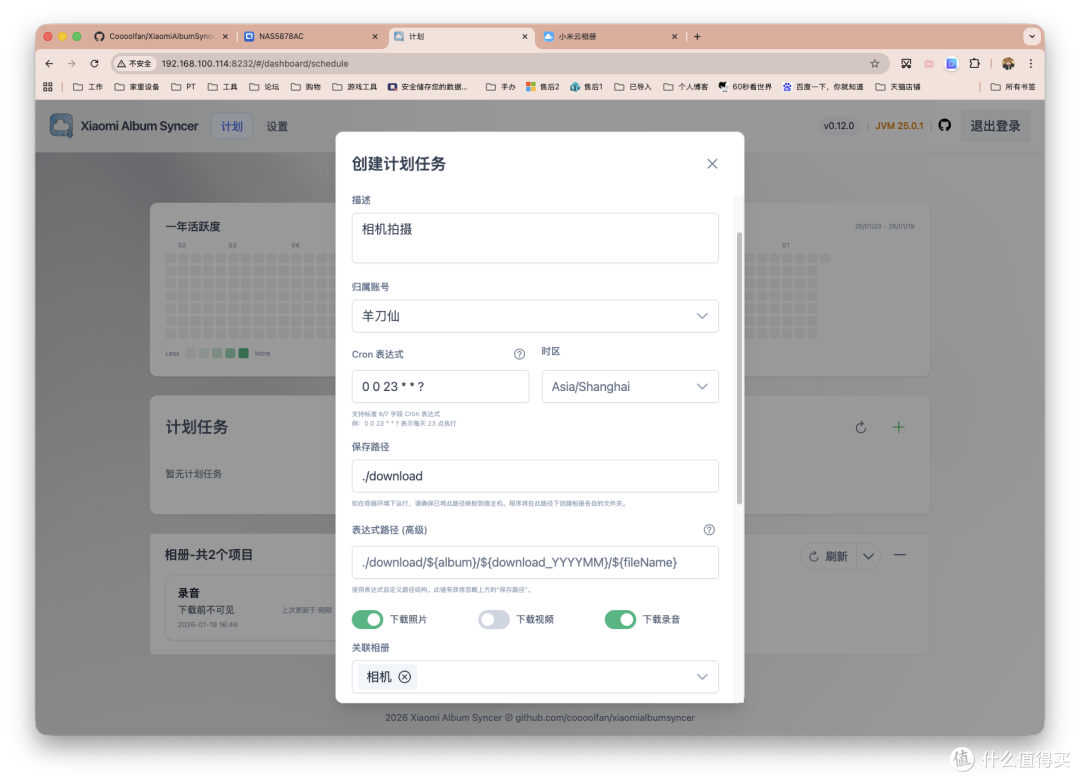Remove the 相机 tag from 关联相册

point(405,677)
